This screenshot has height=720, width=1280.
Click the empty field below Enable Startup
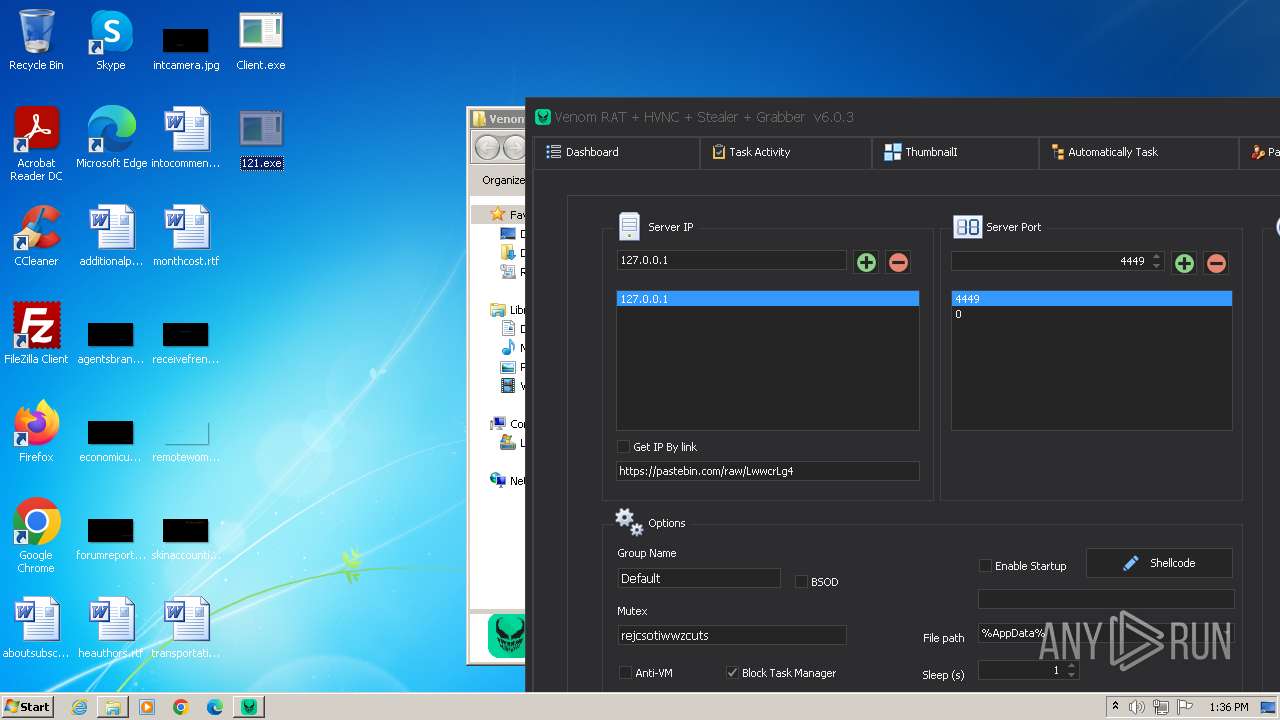pyautogui.click(x=1106, y=599)
